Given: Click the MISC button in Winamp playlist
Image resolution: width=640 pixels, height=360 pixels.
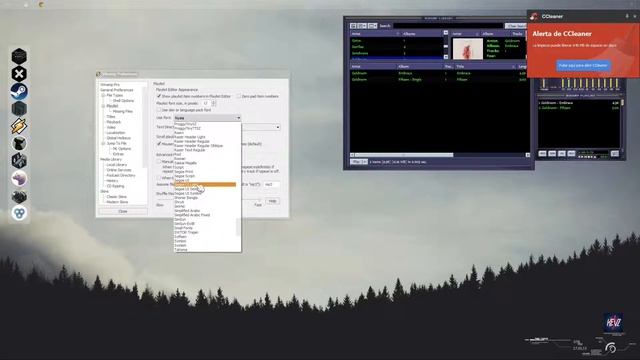Looking at the screenshot, I should point(571,153).
